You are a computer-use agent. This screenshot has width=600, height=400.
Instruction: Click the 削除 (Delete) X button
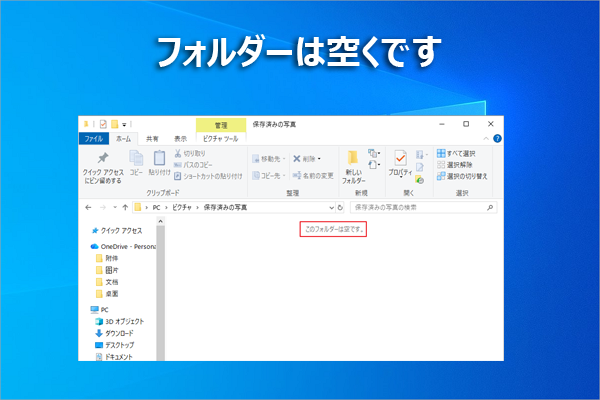tap(307, 158)
